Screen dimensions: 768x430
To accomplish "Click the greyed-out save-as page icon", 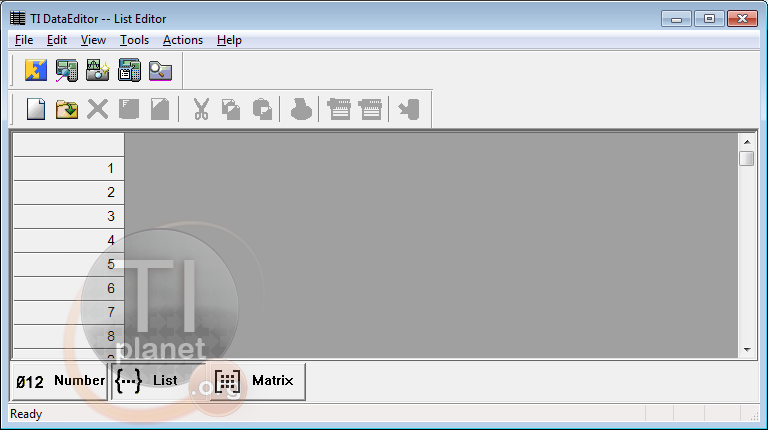I will [160, 109].
